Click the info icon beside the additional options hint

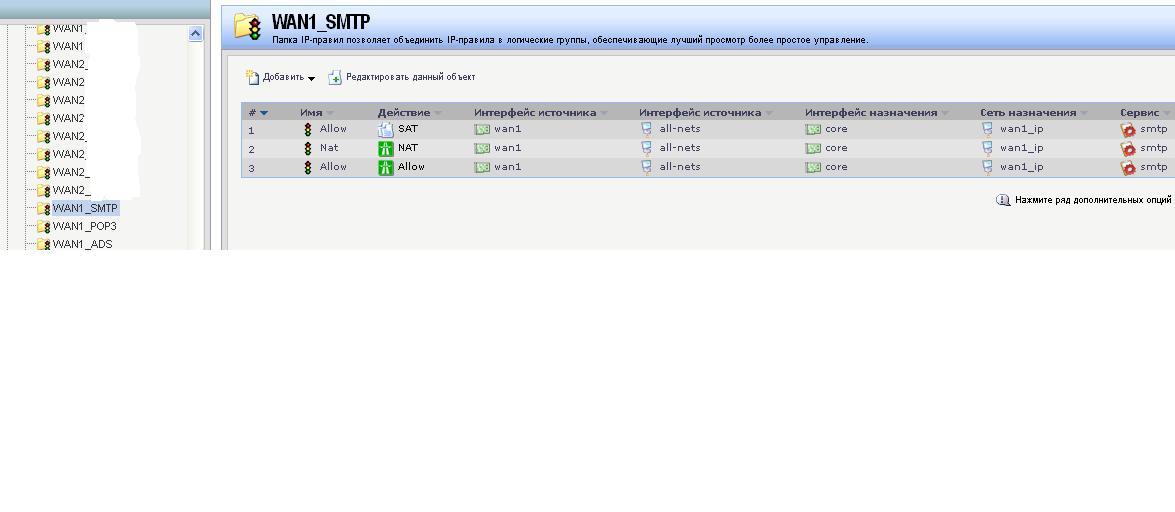click(1003, 200)
